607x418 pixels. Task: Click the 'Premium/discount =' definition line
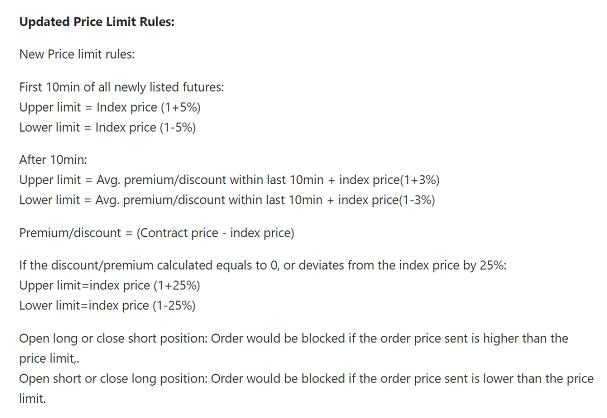pos(157,233)
